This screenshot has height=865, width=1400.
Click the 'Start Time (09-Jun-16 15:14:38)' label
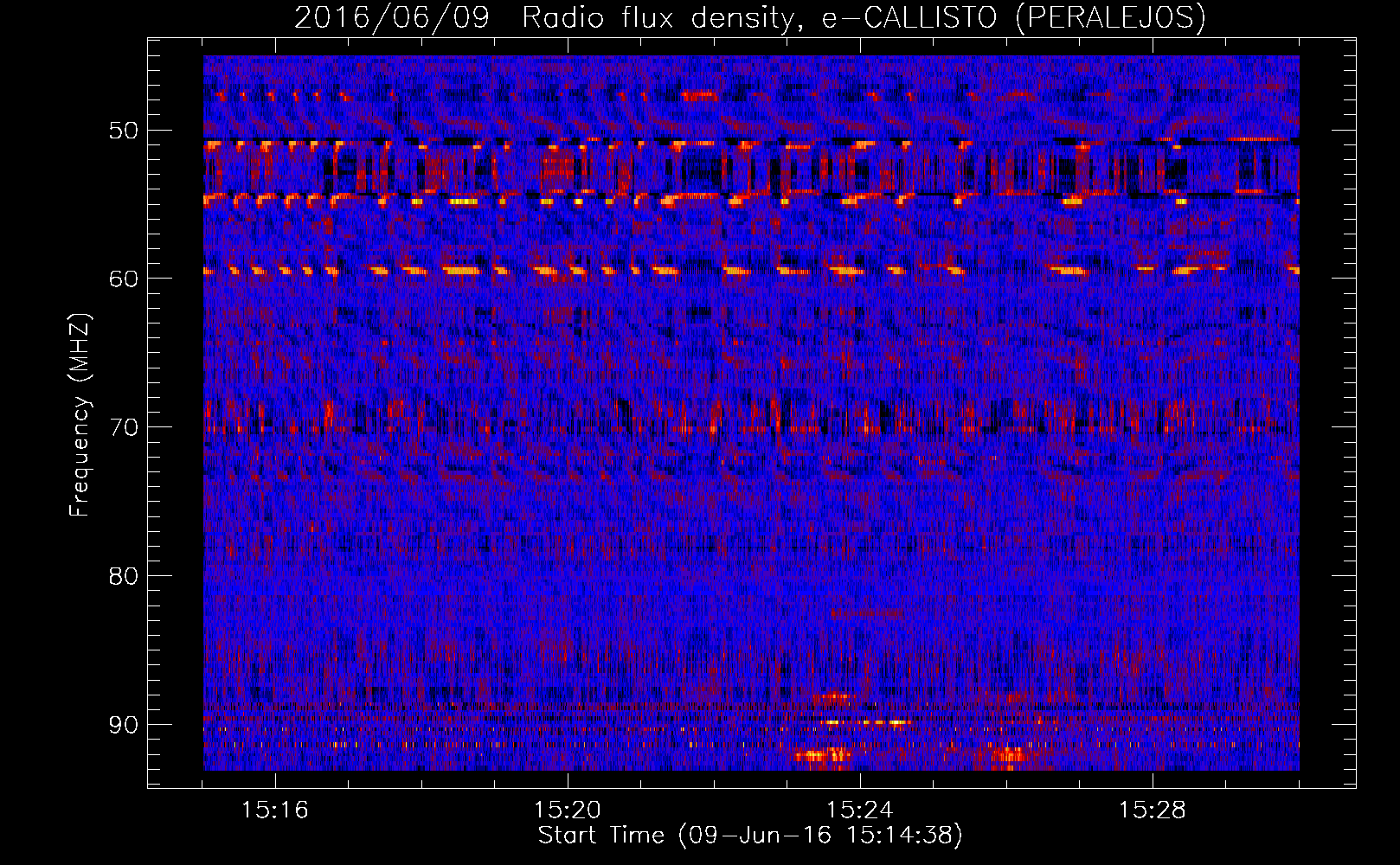click(750, 836)
